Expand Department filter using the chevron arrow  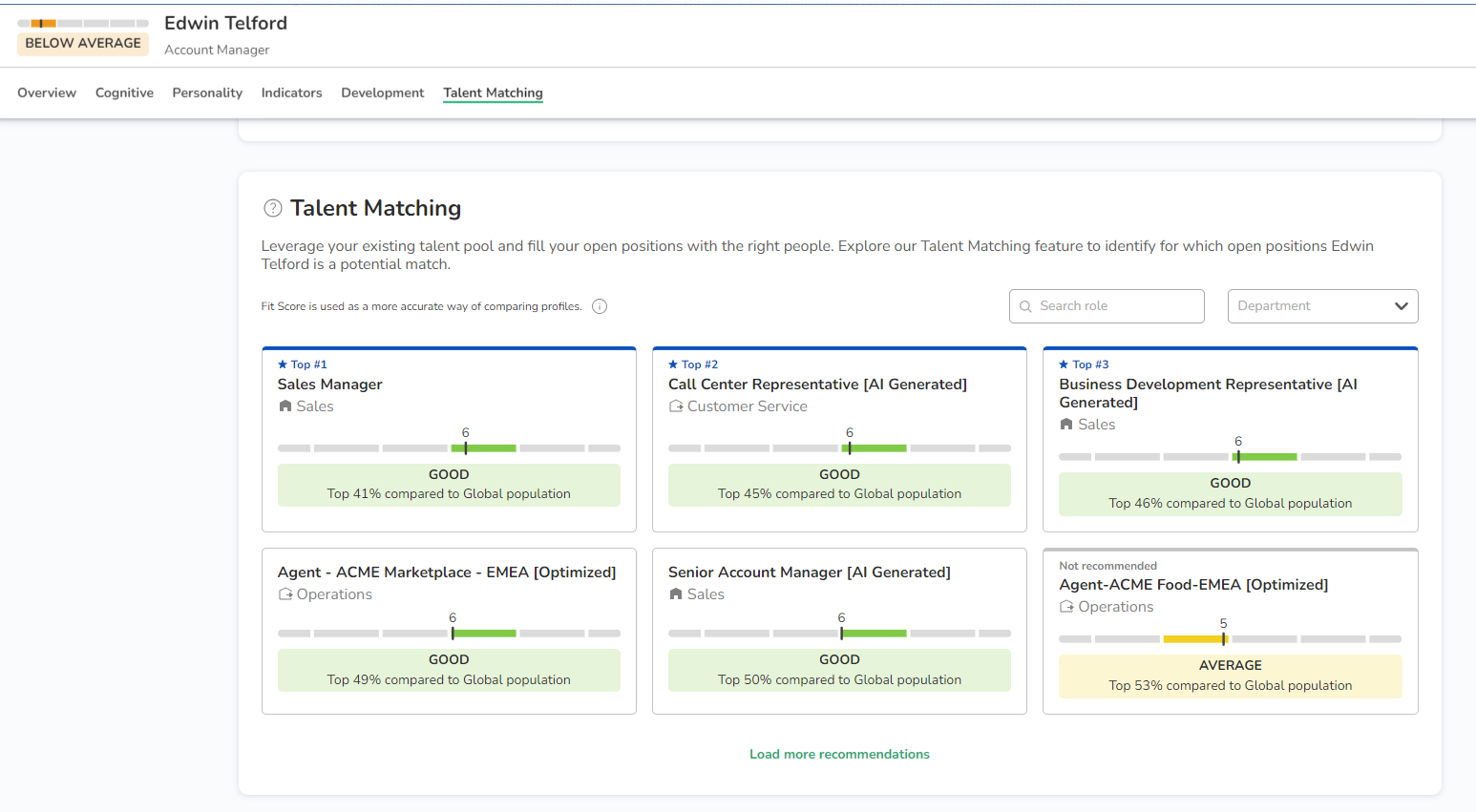(1401, 306)
